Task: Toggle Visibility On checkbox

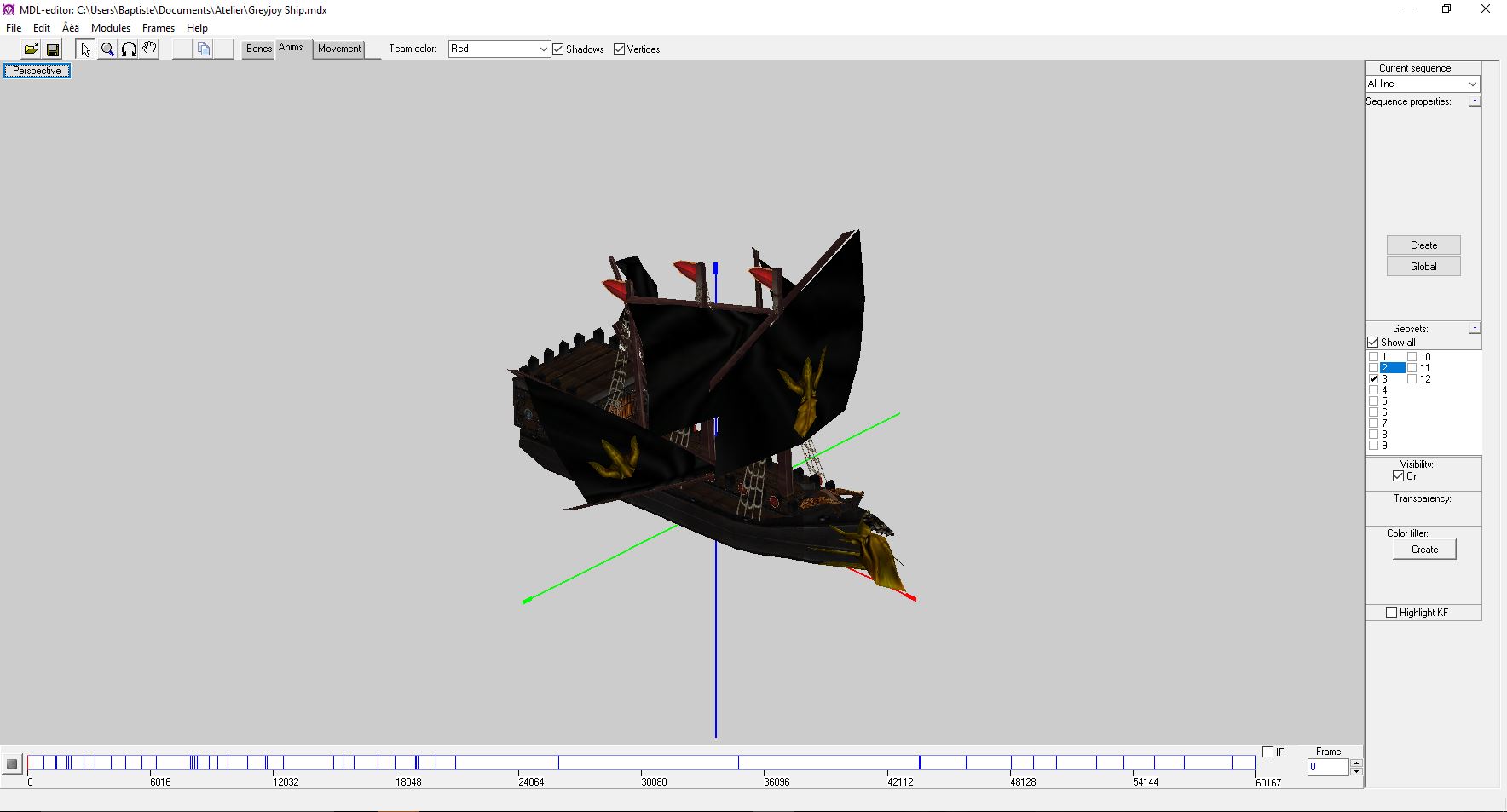Action: [1398, 476]
